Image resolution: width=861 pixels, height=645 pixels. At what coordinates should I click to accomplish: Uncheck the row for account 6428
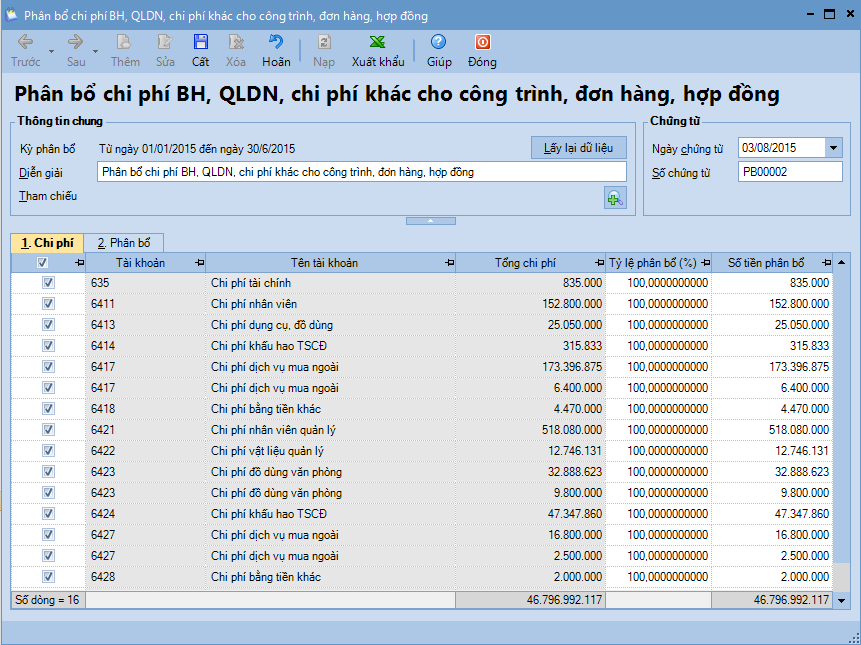[48, 576]
